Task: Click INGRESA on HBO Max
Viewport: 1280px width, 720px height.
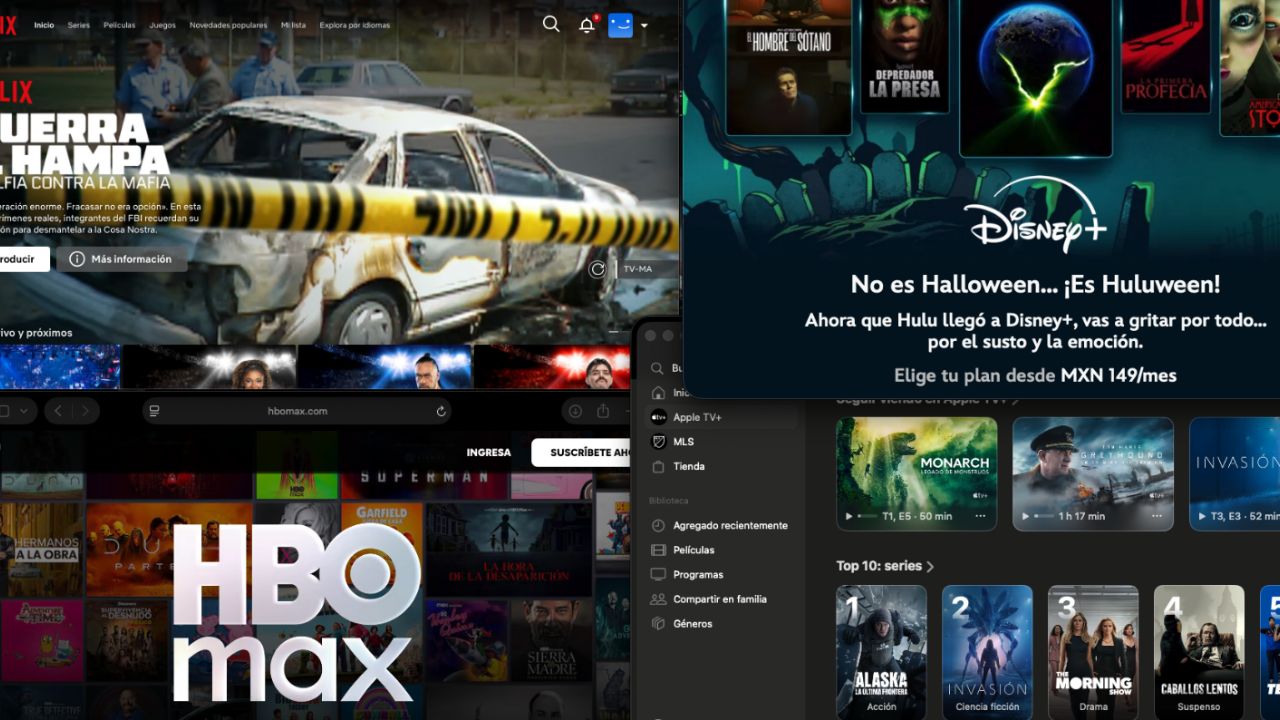Action: pyautogui.click(x=488, y=452)
